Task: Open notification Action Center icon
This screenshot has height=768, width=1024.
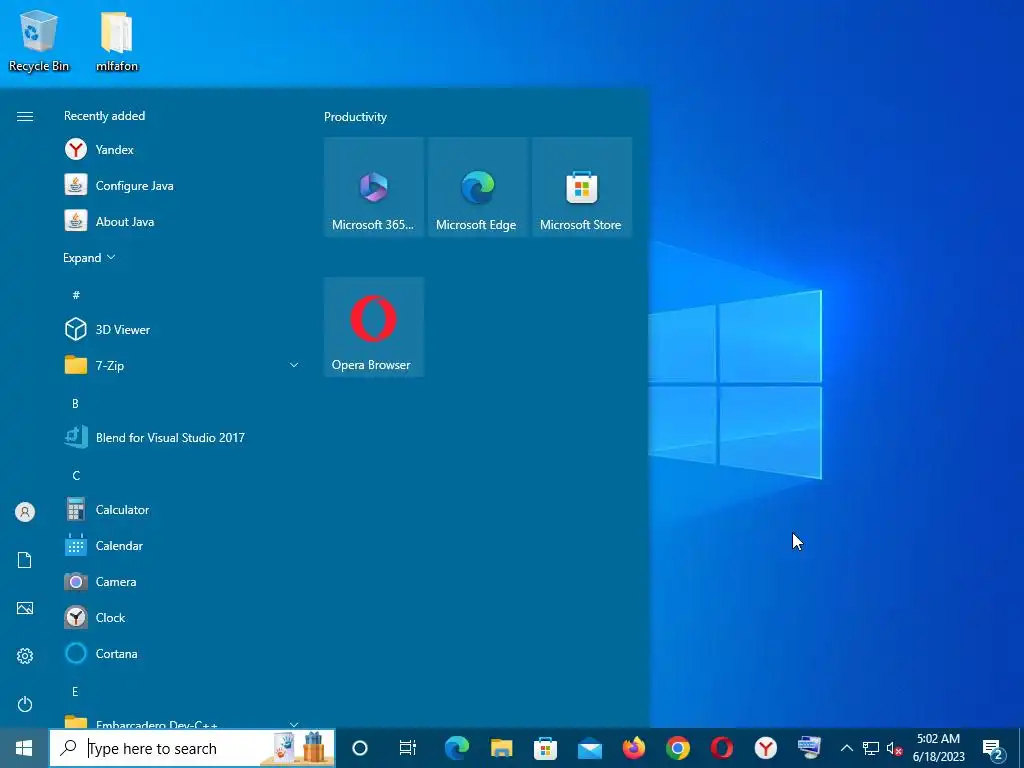Action: 993,749
